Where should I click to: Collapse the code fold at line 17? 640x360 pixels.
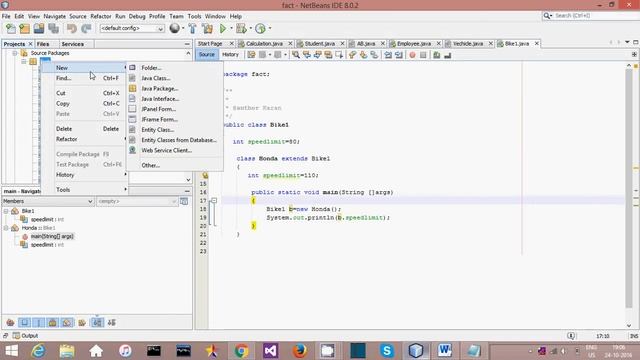(x=214, y=201)
